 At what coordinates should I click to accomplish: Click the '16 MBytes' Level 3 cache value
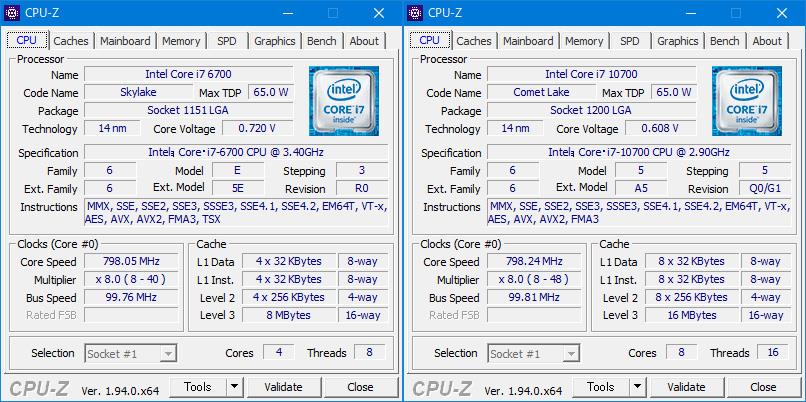click(692, 315)
